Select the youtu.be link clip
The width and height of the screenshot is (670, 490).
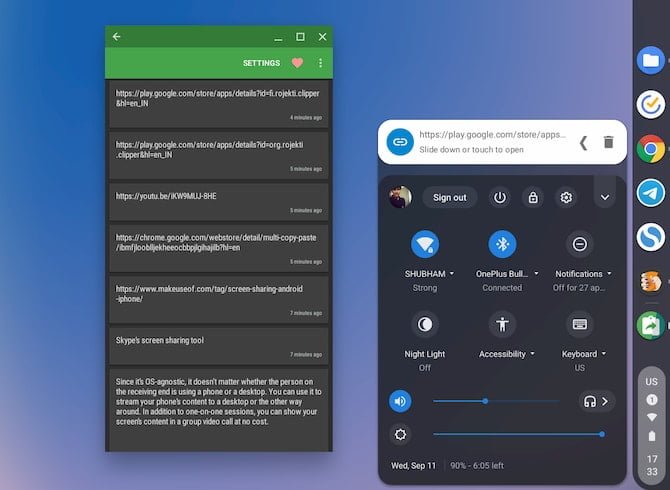(x=218, y=202)
